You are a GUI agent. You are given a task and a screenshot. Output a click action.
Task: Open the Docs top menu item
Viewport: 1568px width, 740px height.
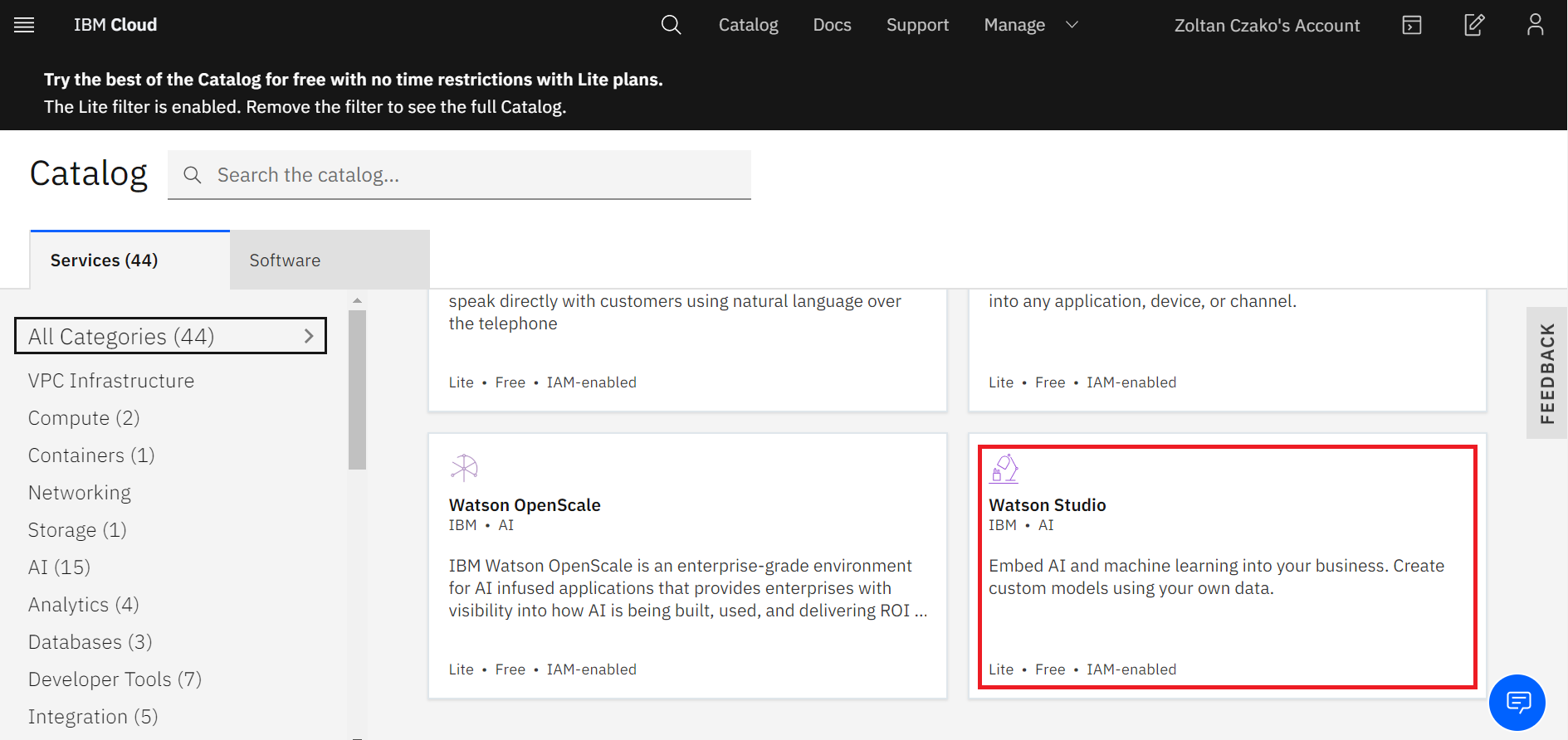click(x=833, y=25)
